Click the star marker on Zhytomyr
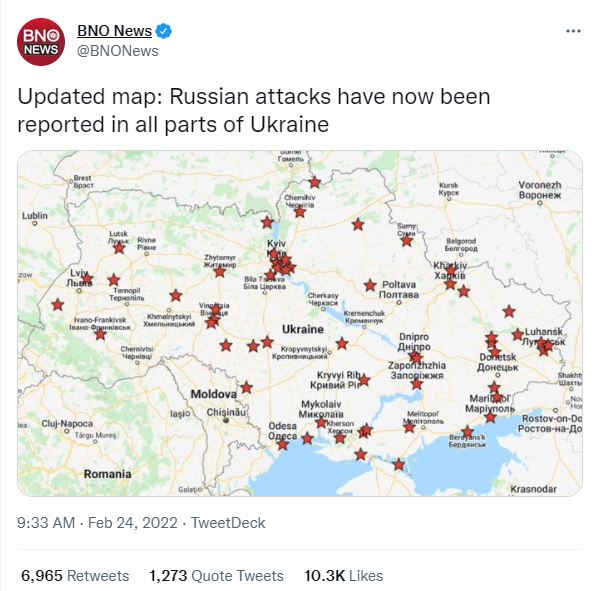The width and height of the screenshot is (595, 591). click(220, 272)
